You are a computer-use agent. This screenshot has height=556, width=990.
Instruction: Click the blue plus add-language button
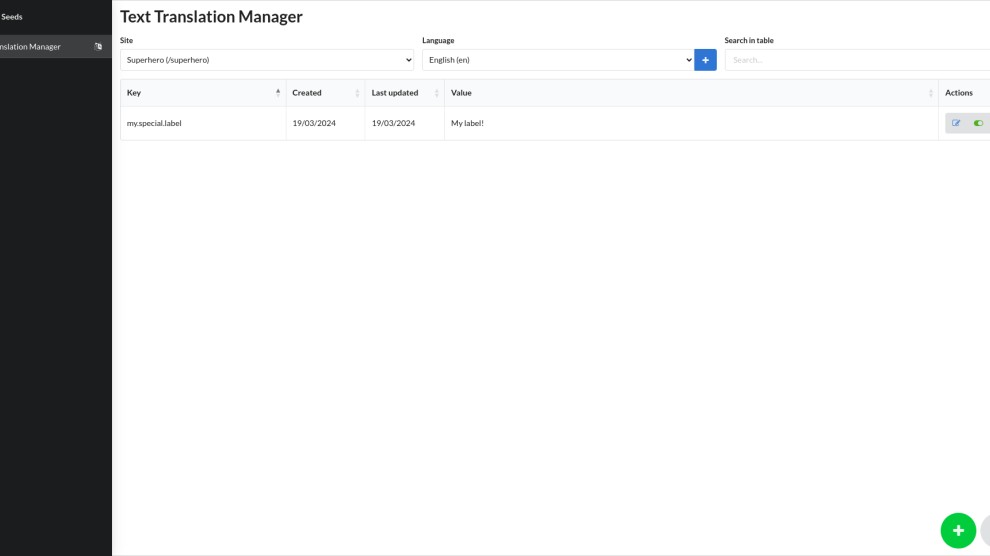[x=705, y=60]
